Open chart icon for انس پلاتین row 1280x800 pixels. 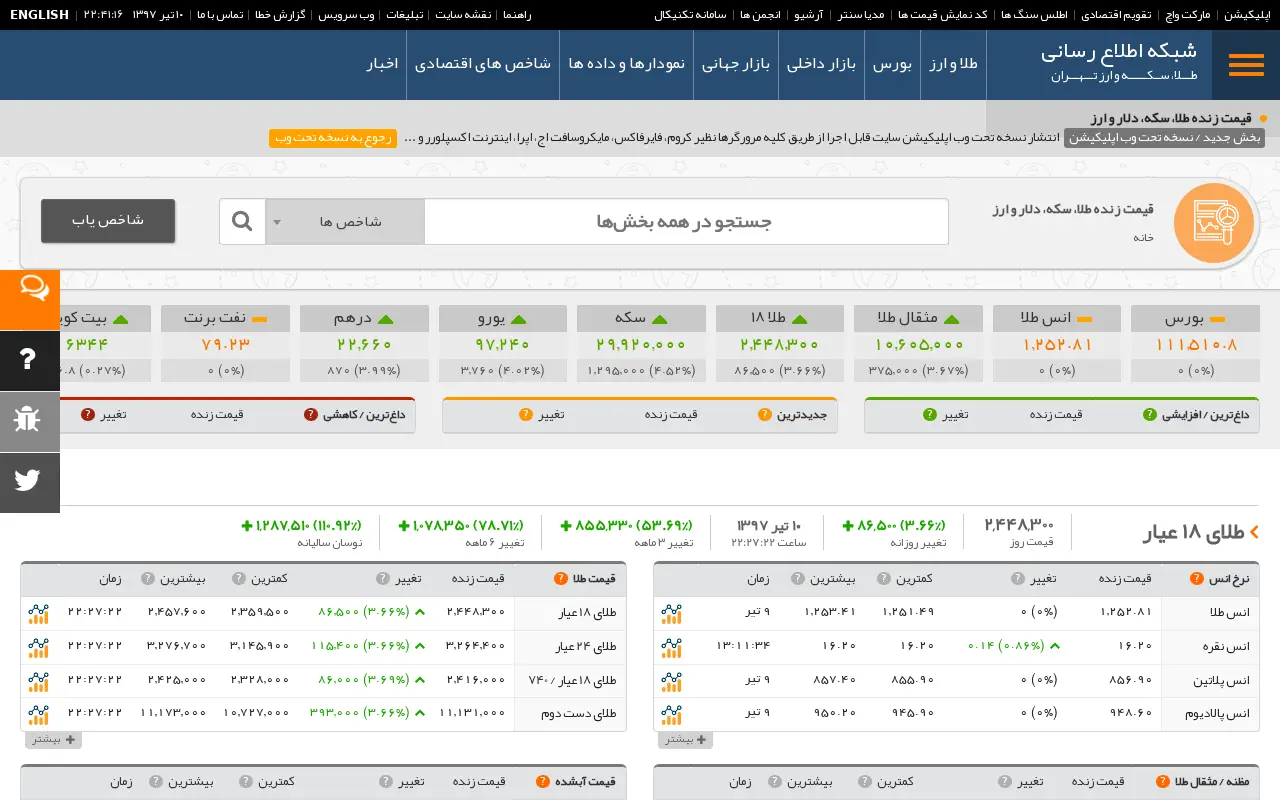pos(671,681)
